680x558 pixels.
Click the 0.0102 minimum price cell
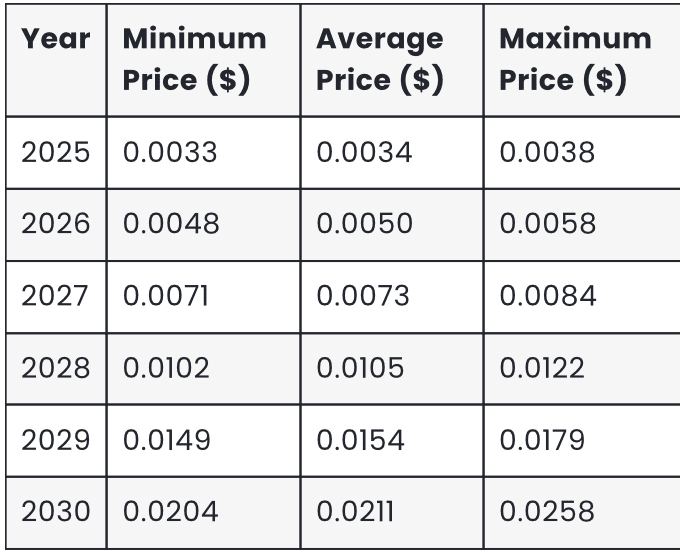[x=167, y=368]
